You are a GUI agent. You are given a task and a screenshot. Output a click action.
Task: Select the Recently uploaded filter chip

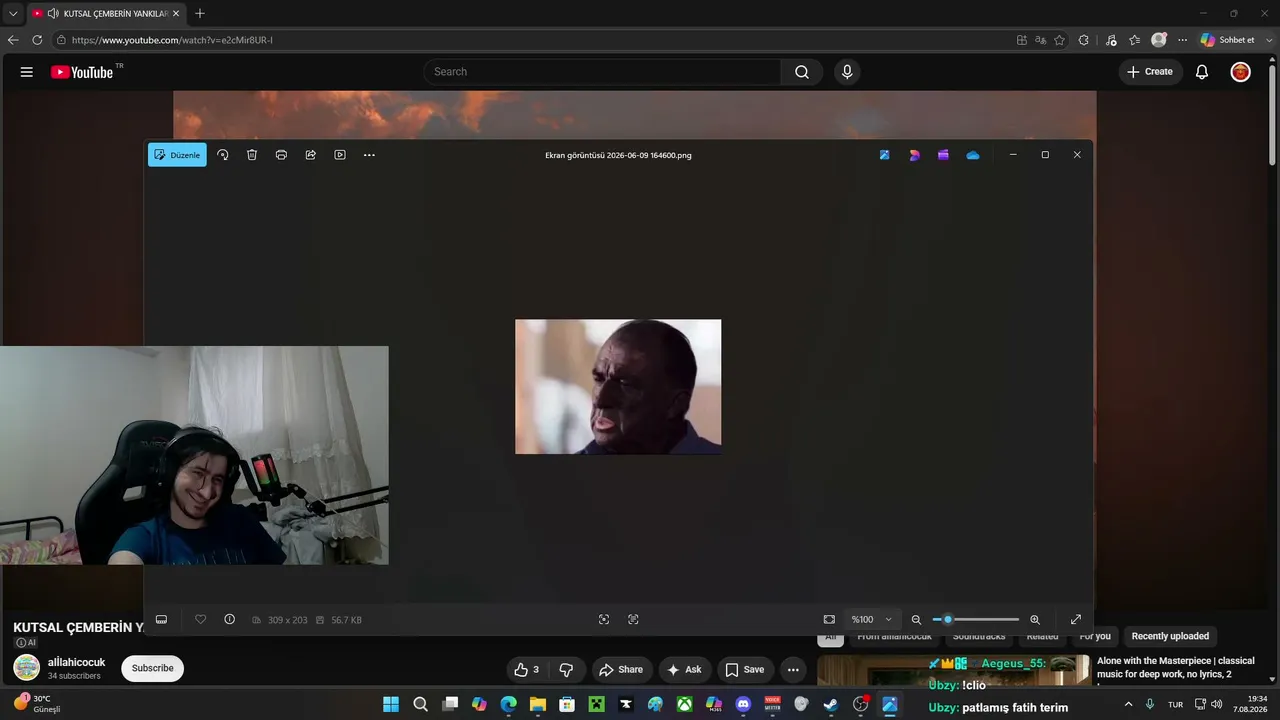(1170, 636)
